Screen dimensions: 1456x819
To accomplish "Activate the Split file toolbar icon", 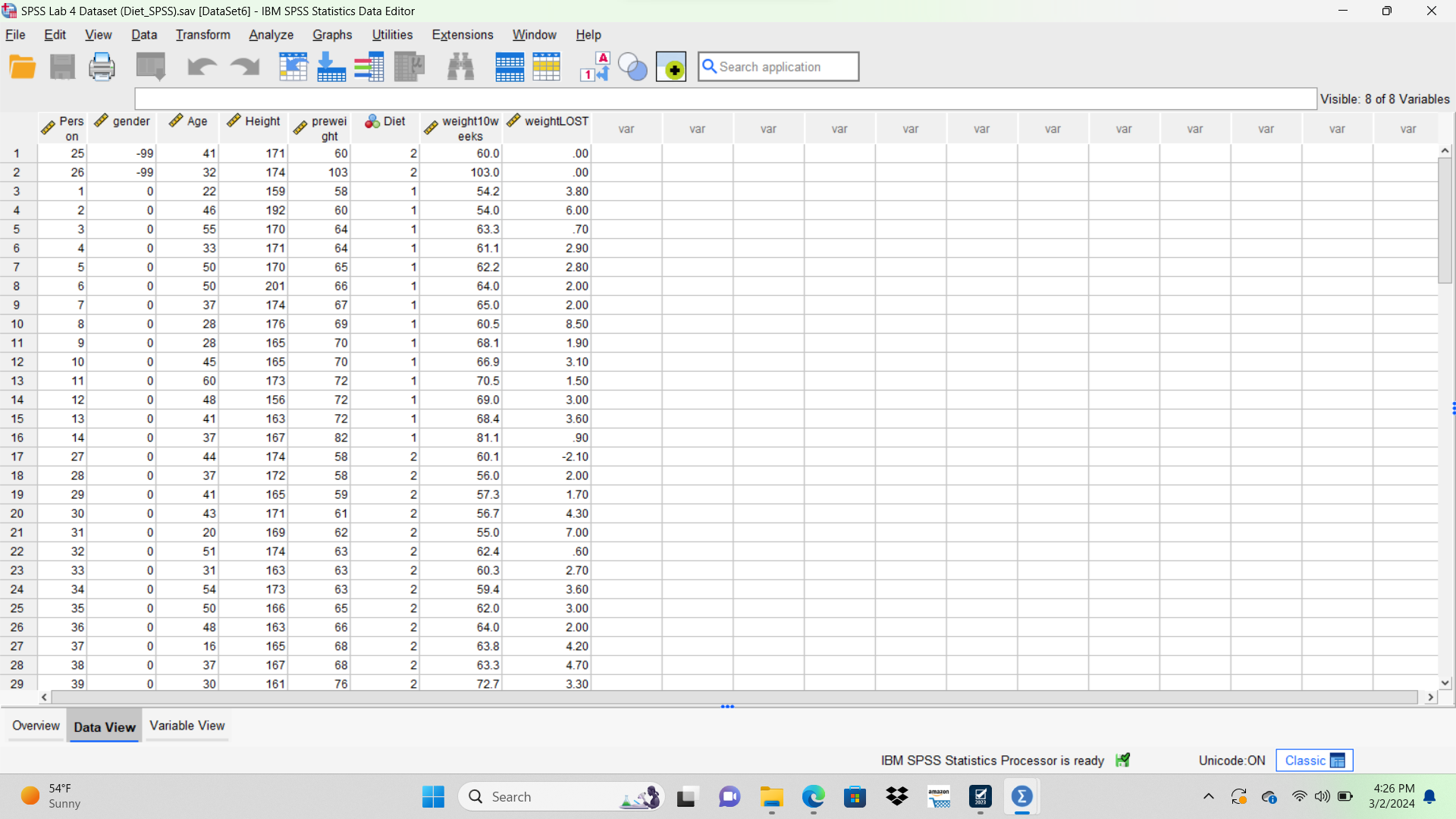I will click(510, 66).
